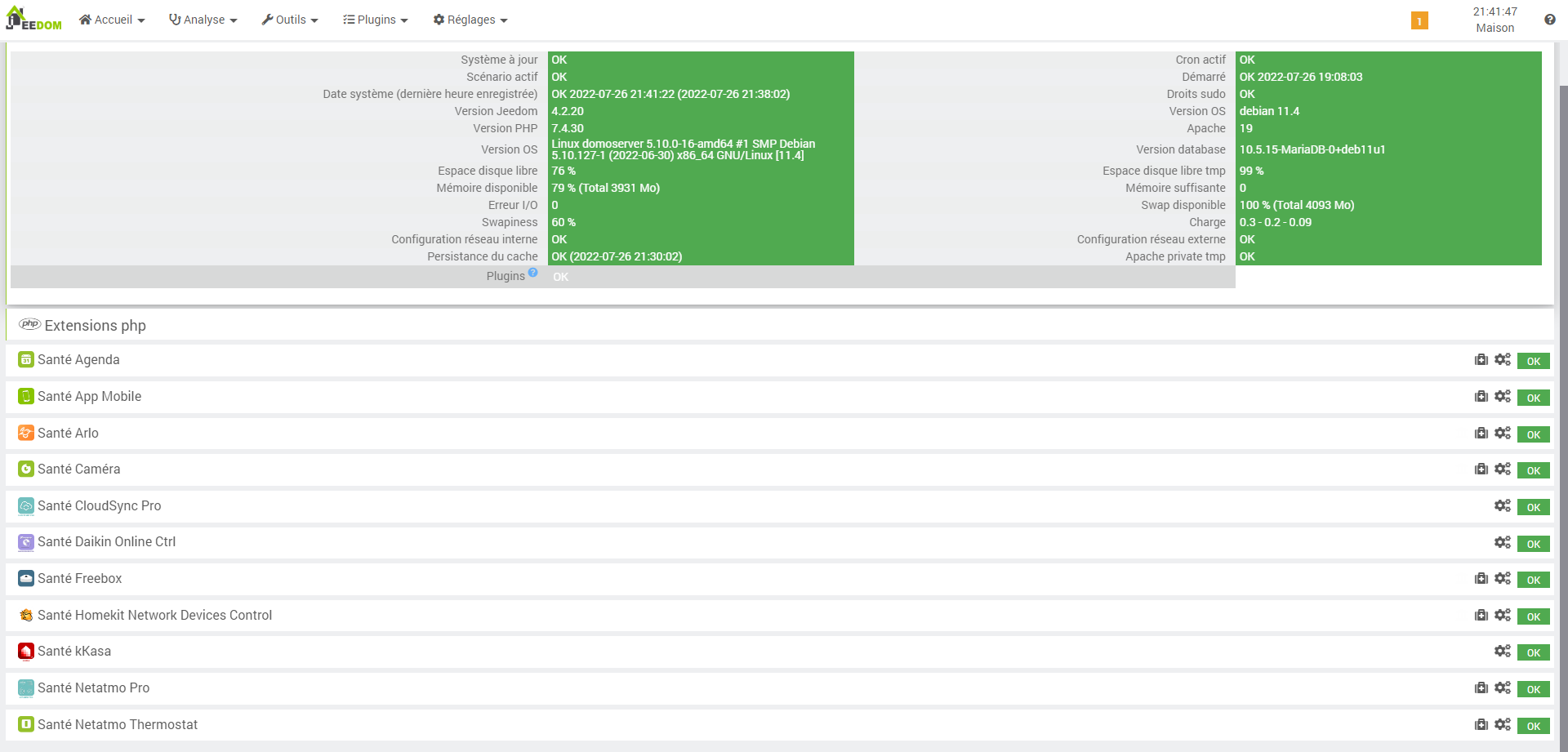The image size is (1568, 752).
Task: Open the gears icon for Santé Netatmo Pro
Action: click(1503, 688)
